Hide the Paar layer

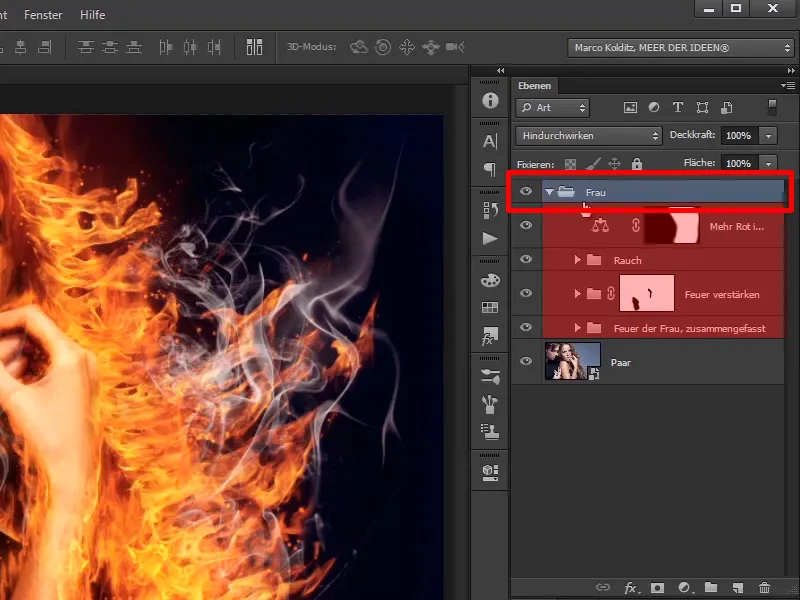pyautogui.click(x=526, y=361)
